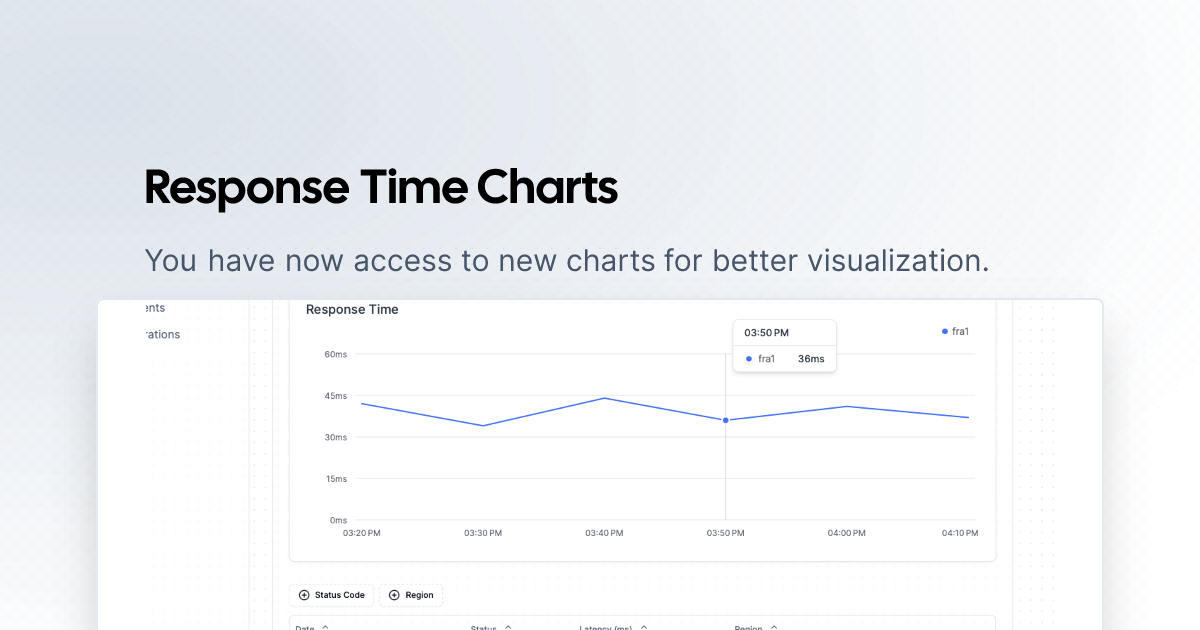Click the line peak at 03:40 PM
The height and width of the screenshot is (630, 1200).
click(604, 398)
